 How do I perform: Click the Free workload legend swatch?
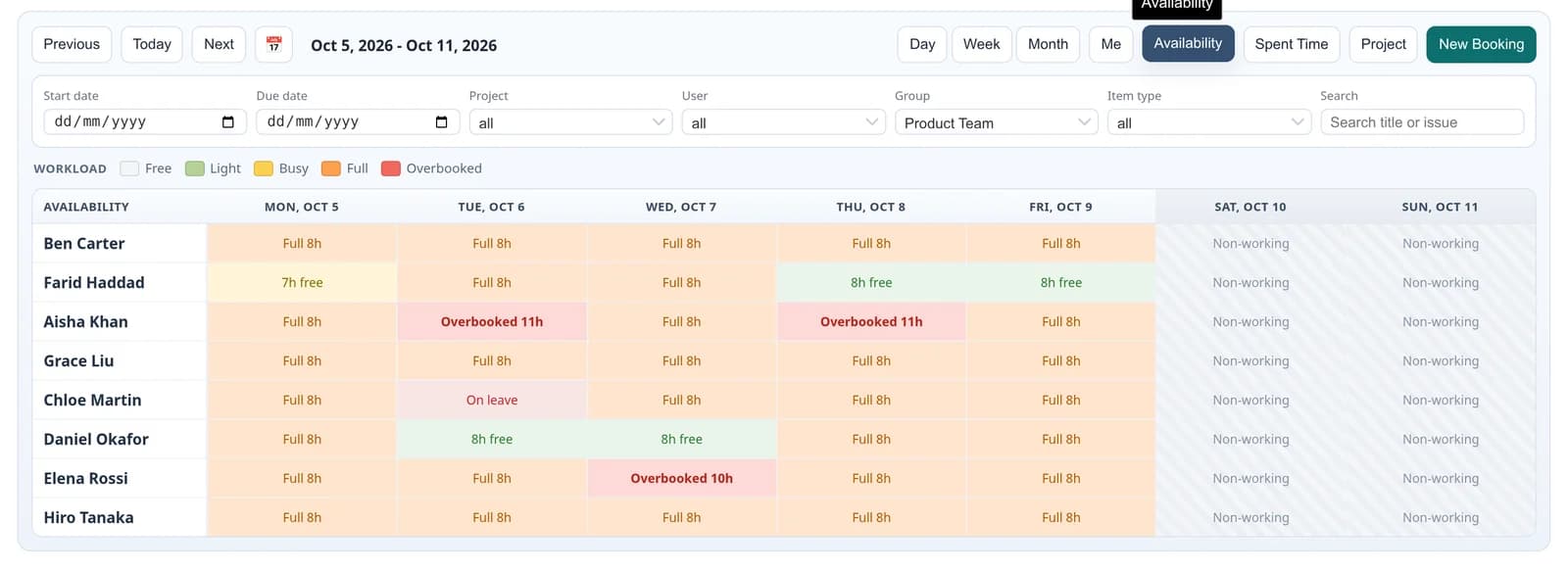[x=129, y=168]
